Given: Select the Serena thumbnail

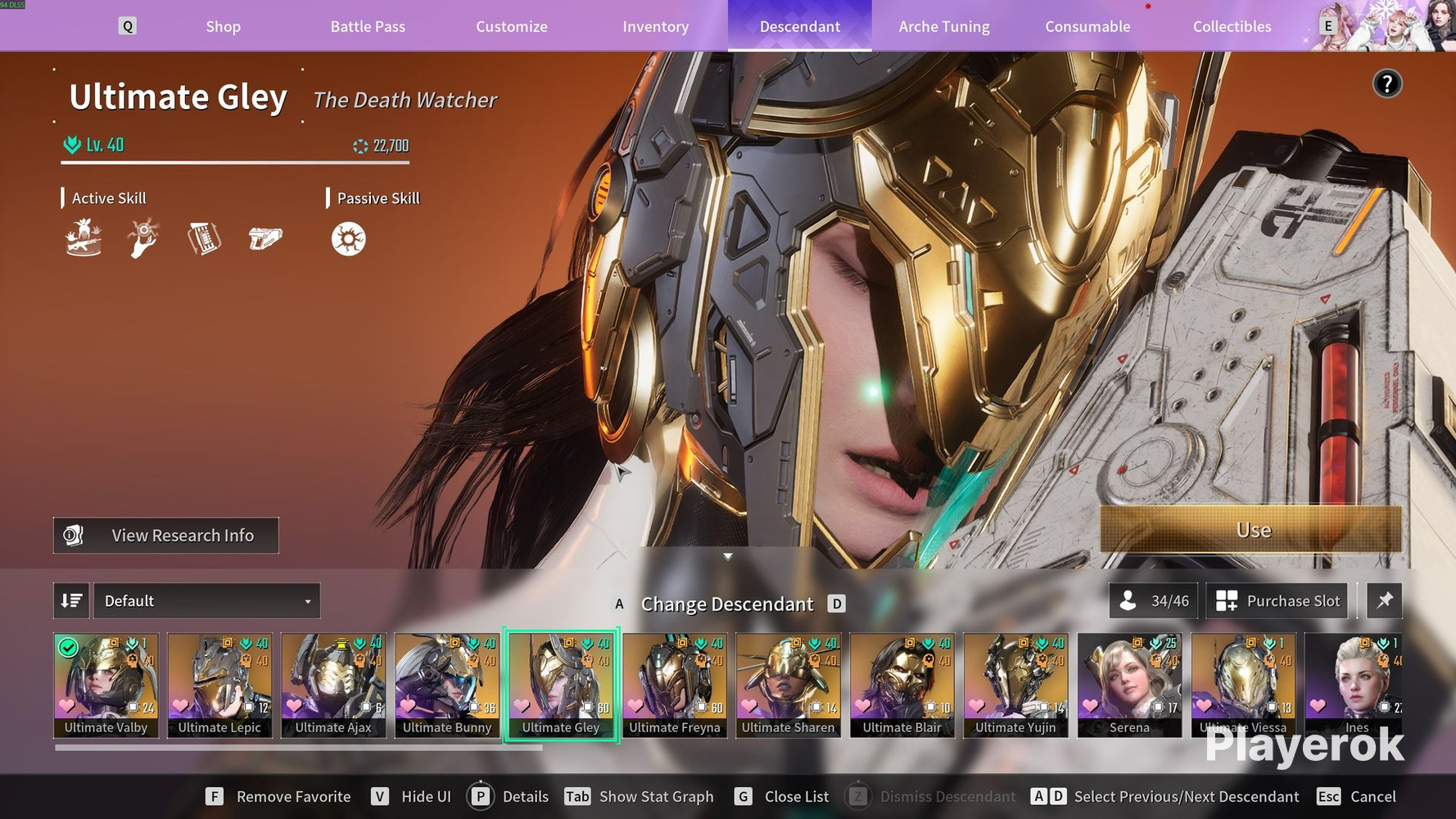Looking at the screenshot, I should tap(1130, 686).
